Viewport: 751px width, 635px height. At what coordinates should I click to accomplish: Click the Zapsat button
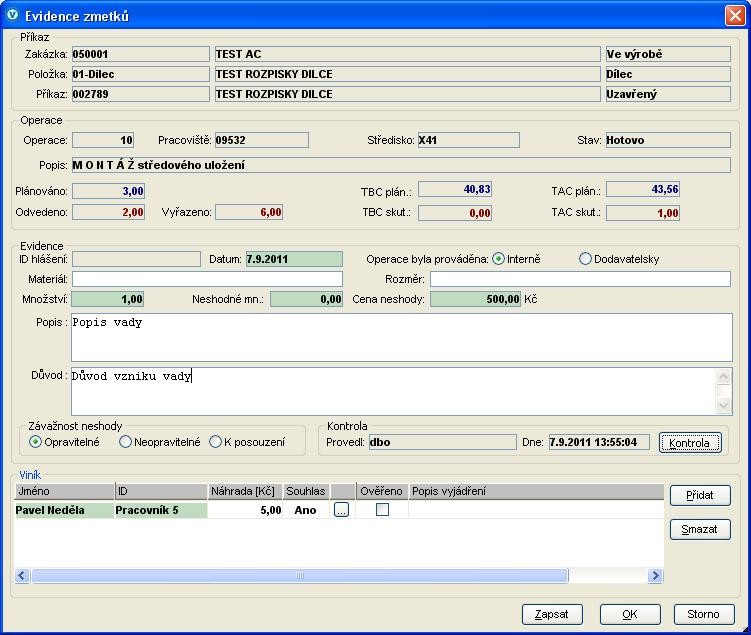tap(552, 614)
